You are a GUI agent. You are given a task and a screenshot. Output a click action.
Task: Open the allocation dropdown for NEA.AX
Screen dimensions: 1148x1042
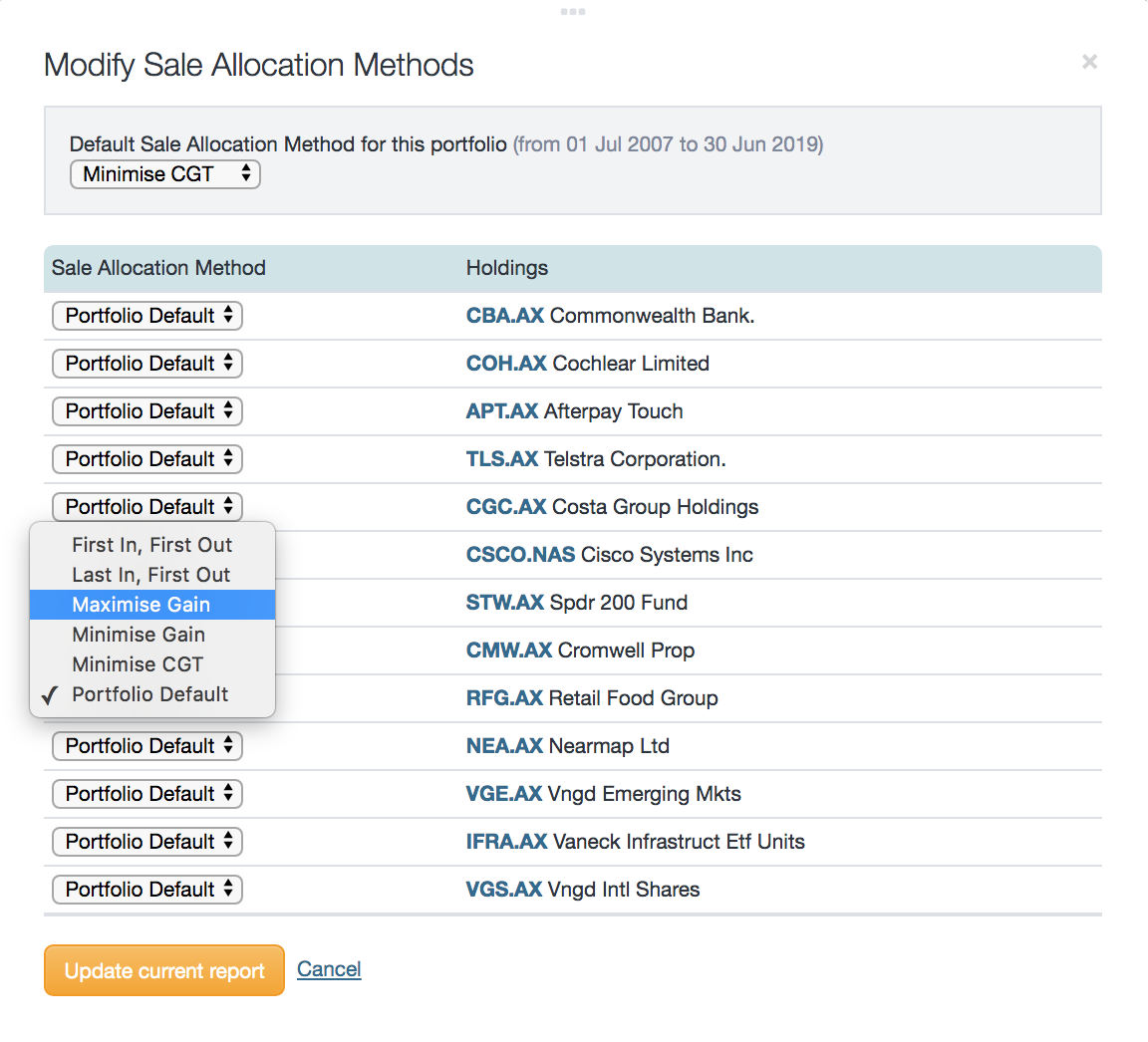146,745
